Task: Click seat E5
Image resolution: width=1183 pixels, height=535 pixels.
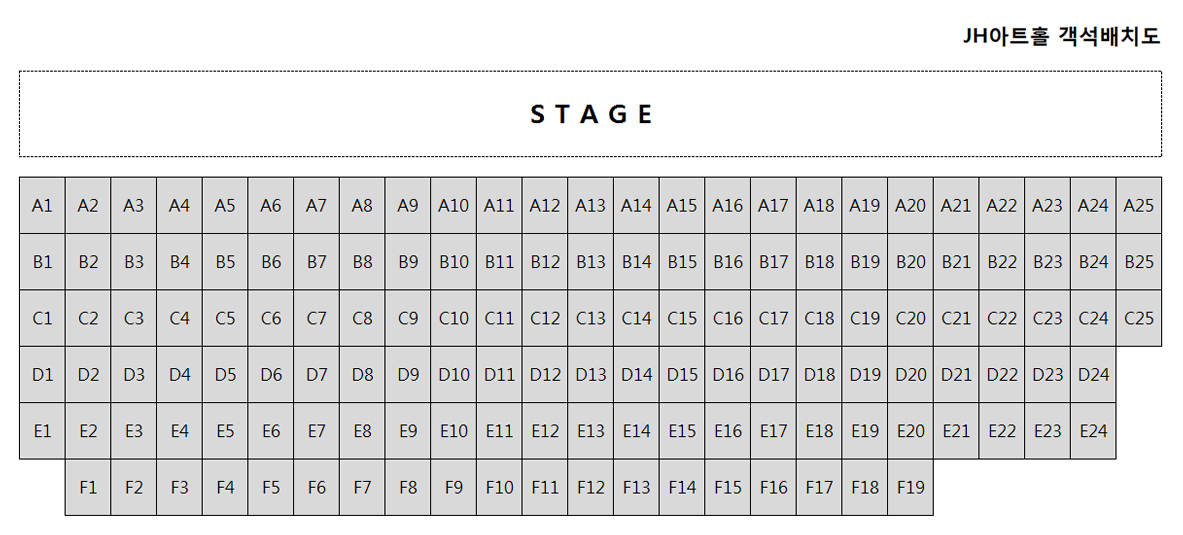Action: 225,431
